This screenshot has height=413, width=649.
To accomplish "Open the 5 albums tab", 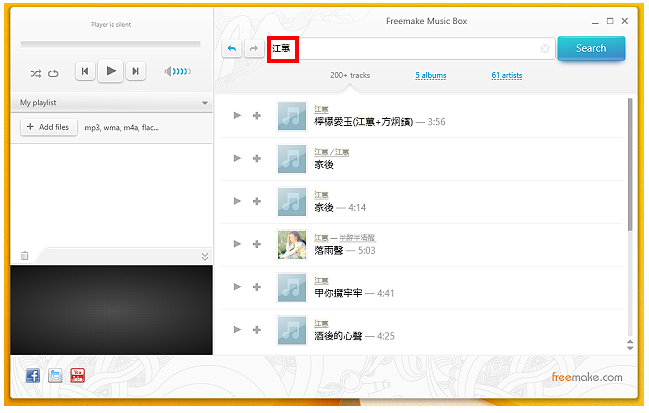I will pos(430,75).
